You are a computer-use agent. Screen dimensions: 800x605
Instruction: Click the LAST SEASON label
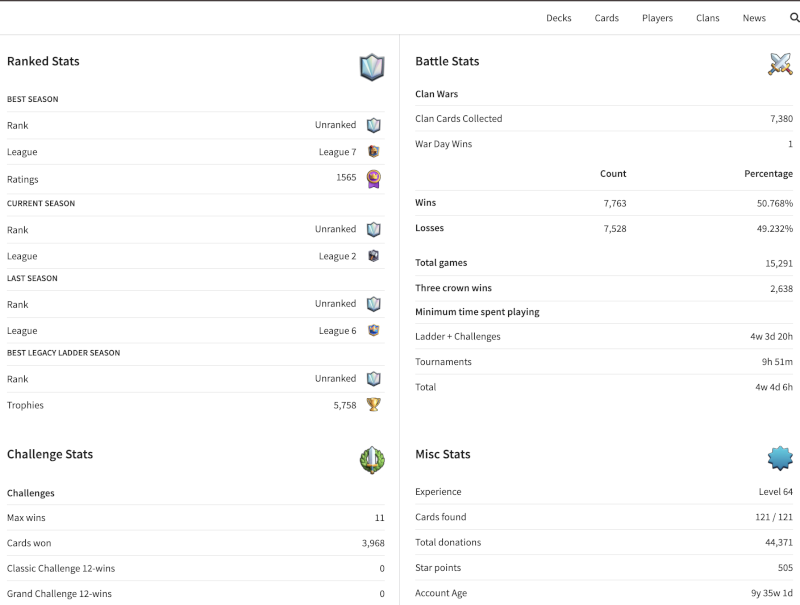[x=32, y=278]
